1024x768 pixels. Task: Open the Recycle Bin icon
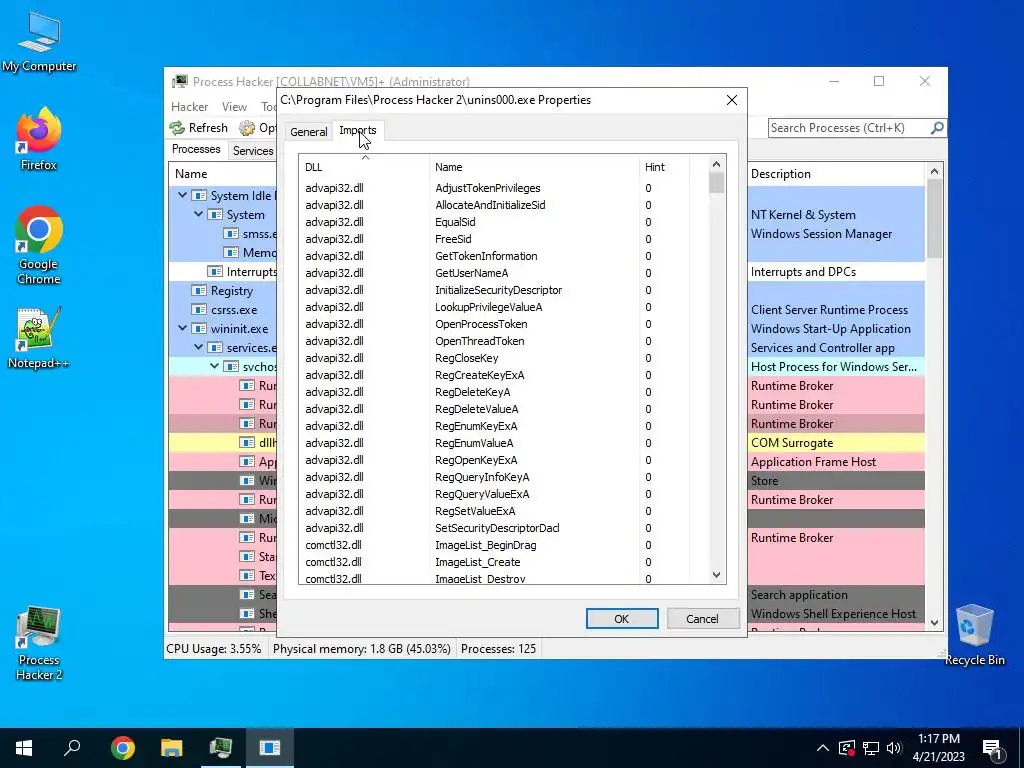point(974,634)
